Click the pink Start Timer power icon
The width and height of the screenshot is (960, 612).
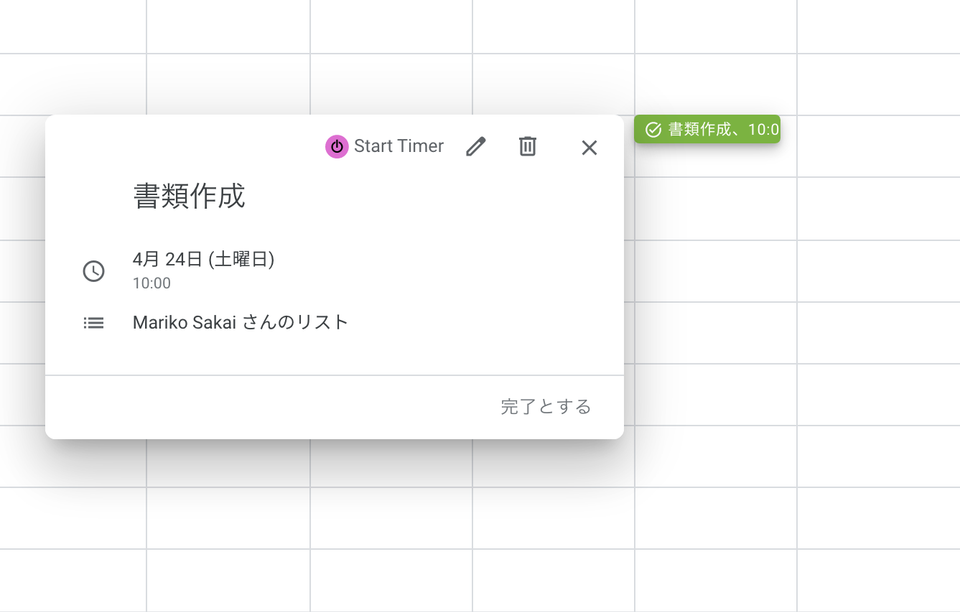336,147
